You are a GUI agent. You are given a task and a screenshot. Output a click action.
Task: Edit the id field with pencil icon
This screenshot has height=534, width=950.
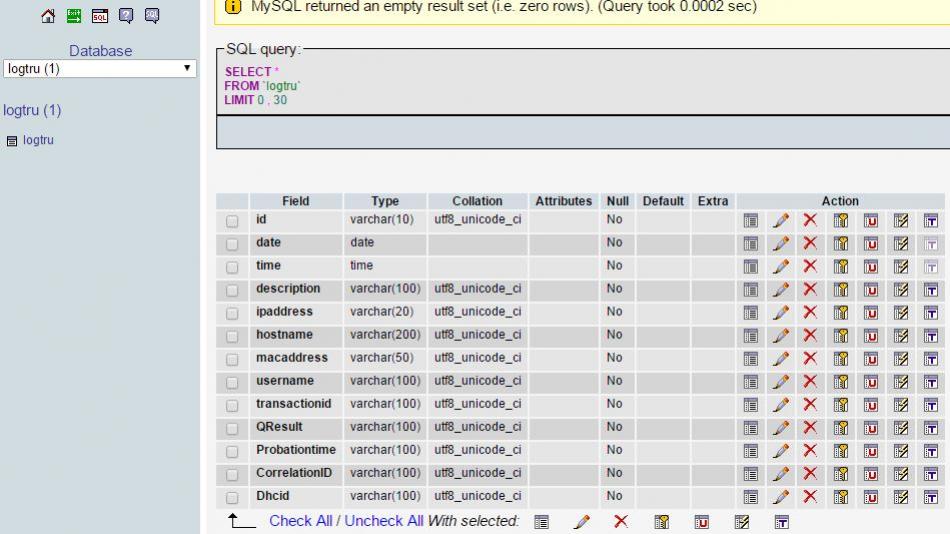click(780, 221)
